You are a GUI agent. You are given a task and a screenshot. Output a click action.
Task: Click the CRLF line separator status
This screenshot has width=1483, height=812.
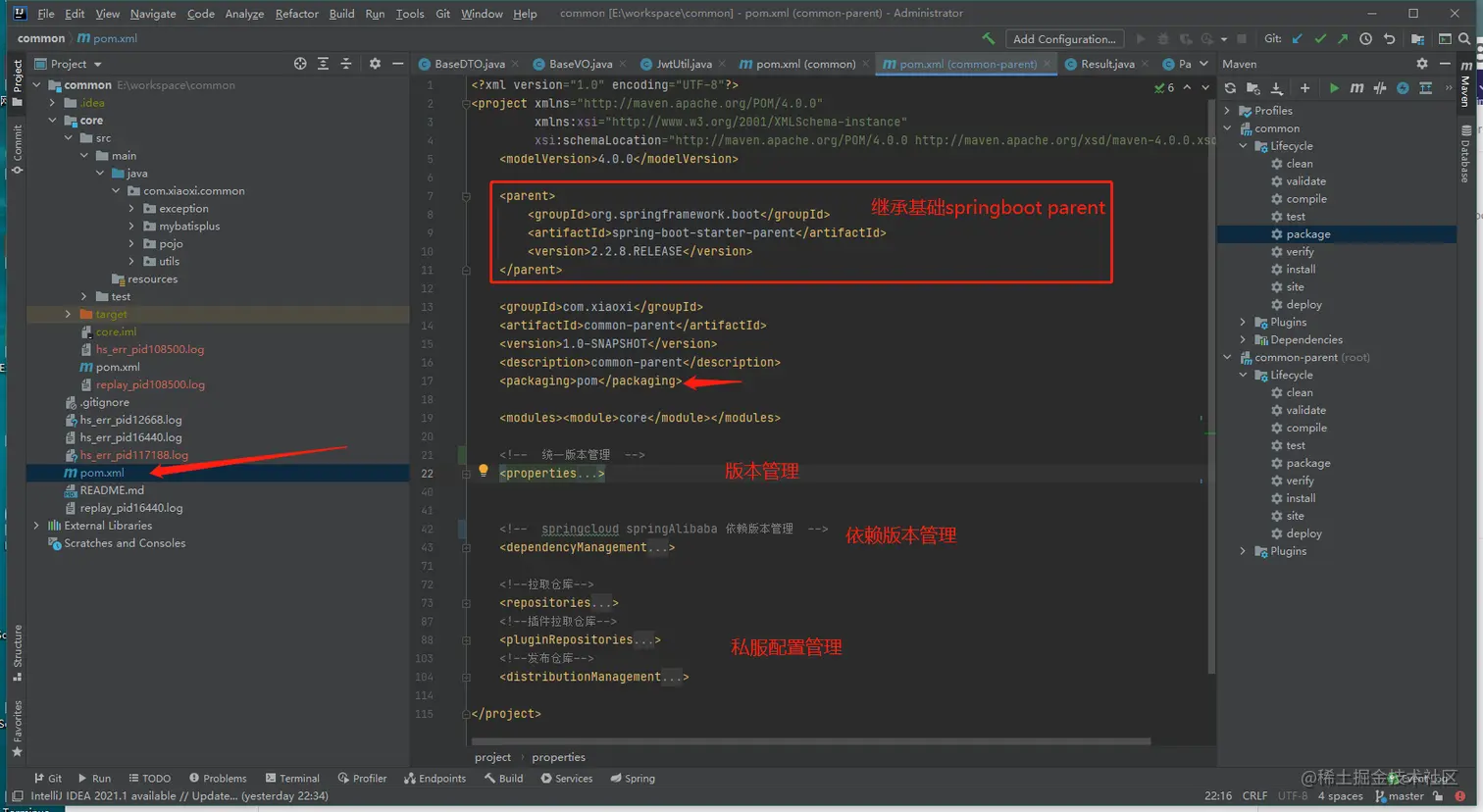coord(1254,795)
